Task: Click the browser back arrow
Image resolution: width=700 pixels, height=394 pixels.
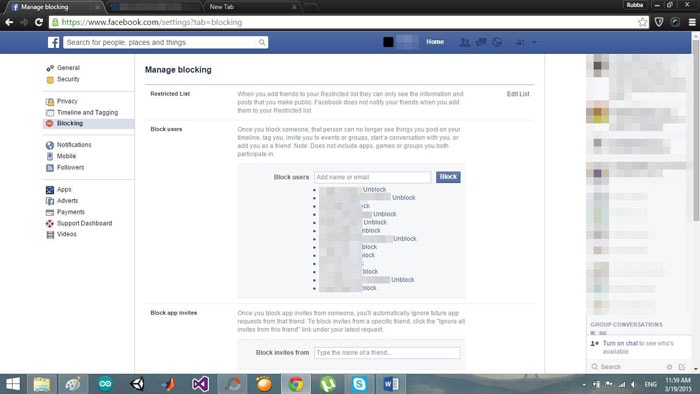Action: (x=9, y=22)
